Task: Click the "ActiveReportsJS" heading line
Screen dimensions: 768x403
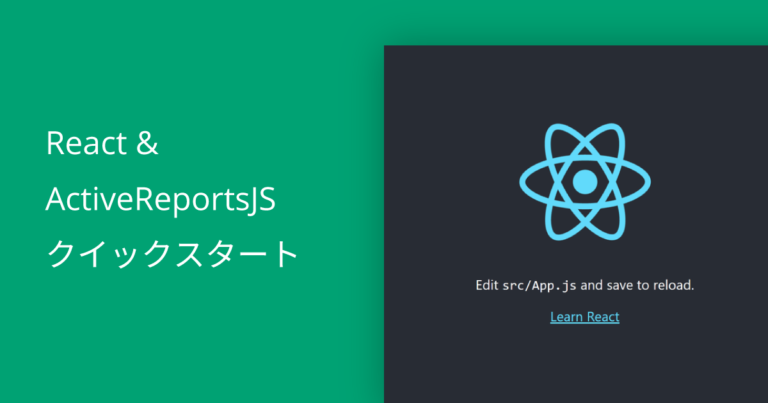Action: point(161,199)
